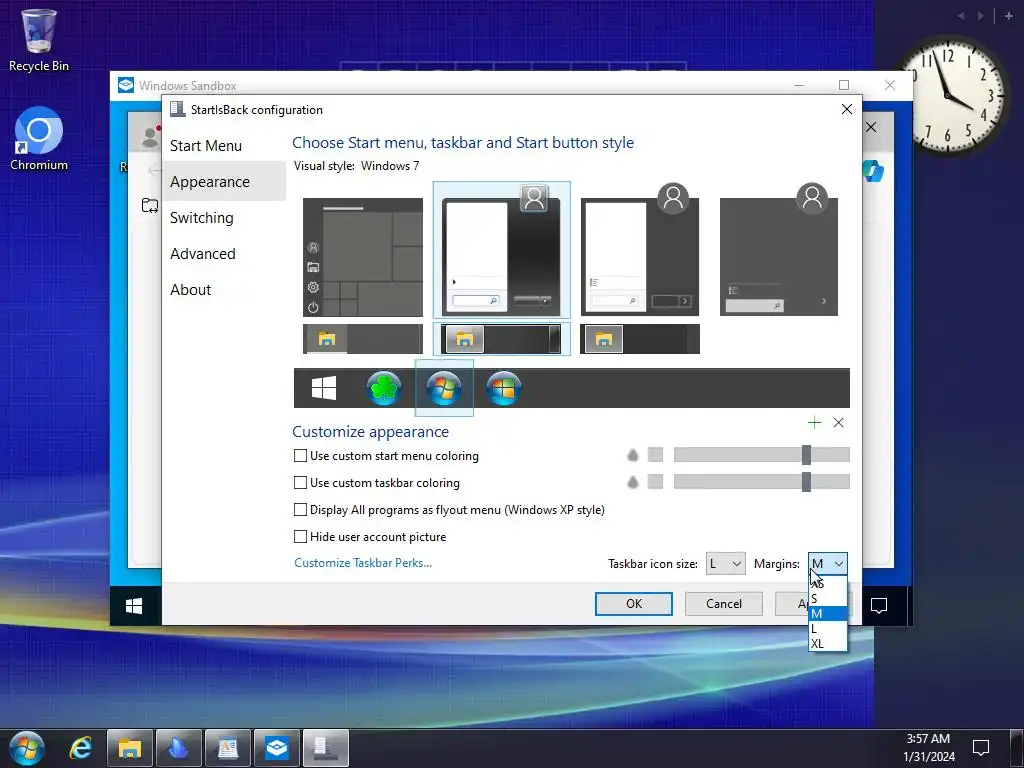Screen dimensions: 1024x768
Task: Open Internet Explorer from the taskbar
Action: (81, 748)
